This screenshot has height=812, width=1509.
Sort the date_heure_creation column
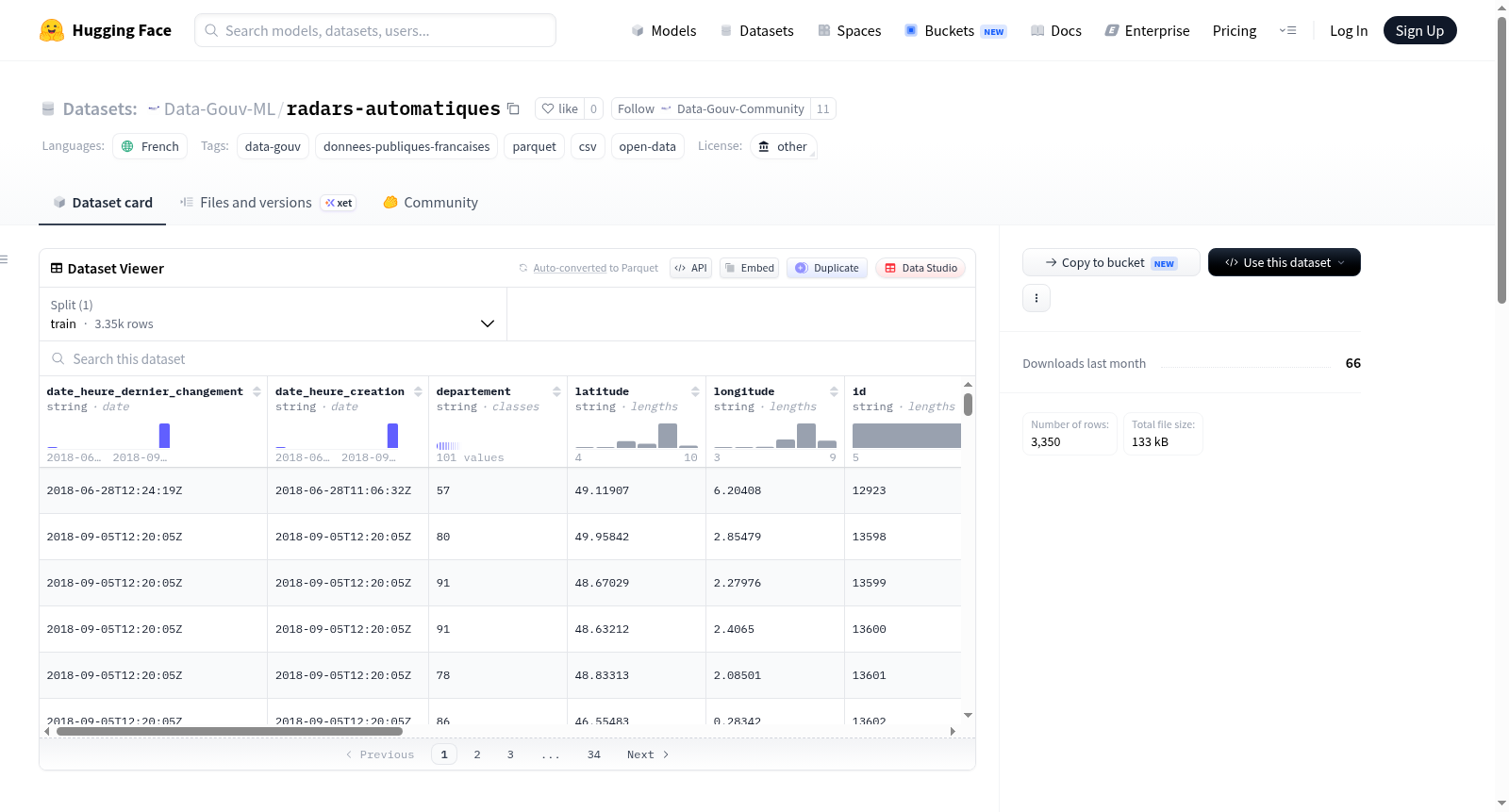418,391
